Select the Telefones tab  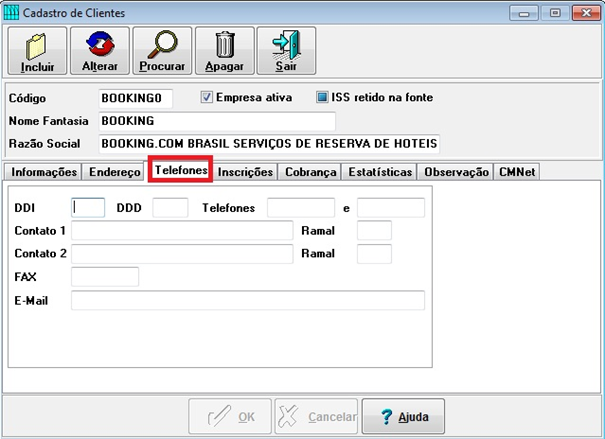pos(181,170)
